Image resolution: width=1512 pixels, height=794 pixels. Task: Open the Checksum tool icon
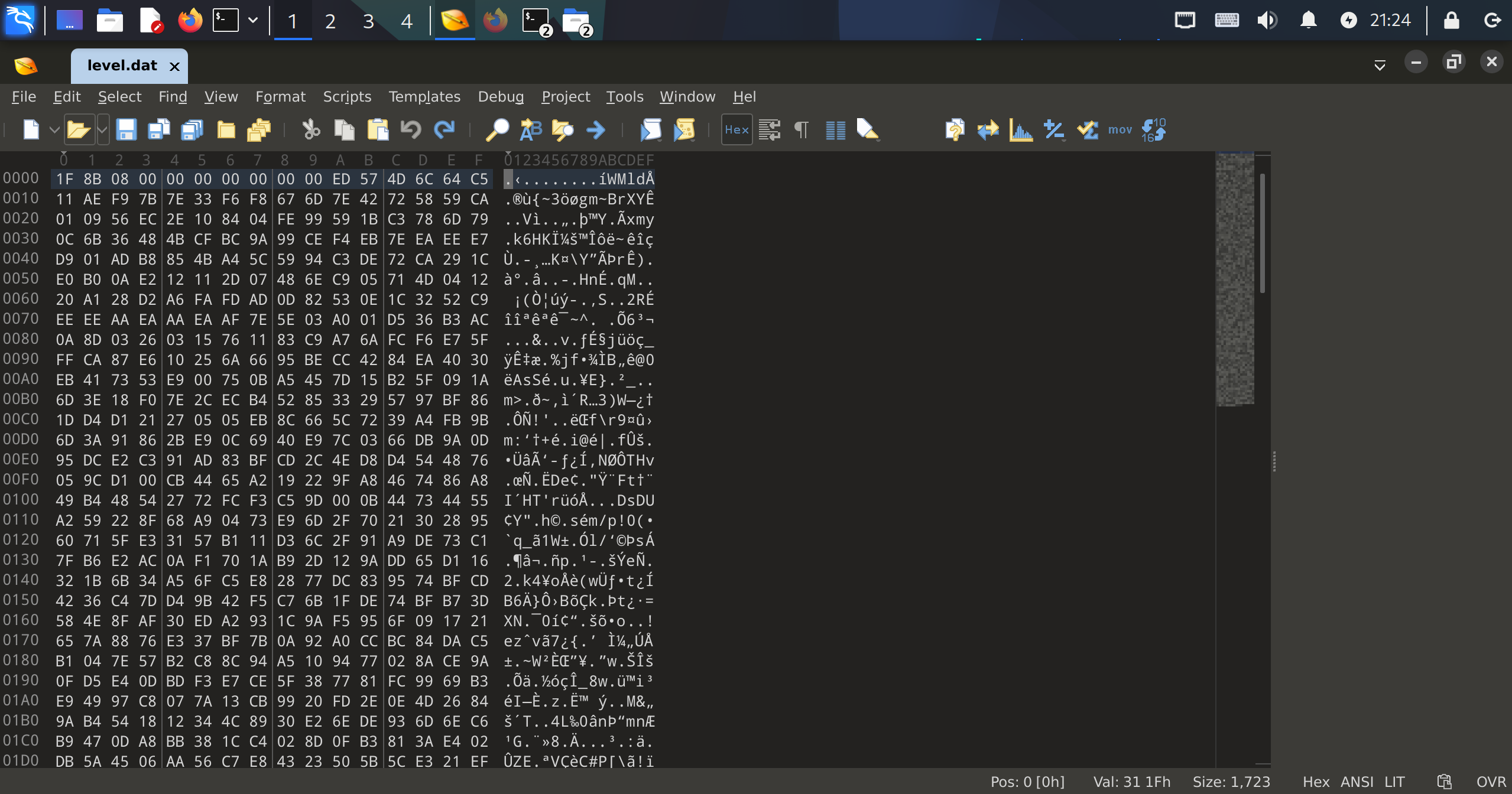(x=1087, y=130)
